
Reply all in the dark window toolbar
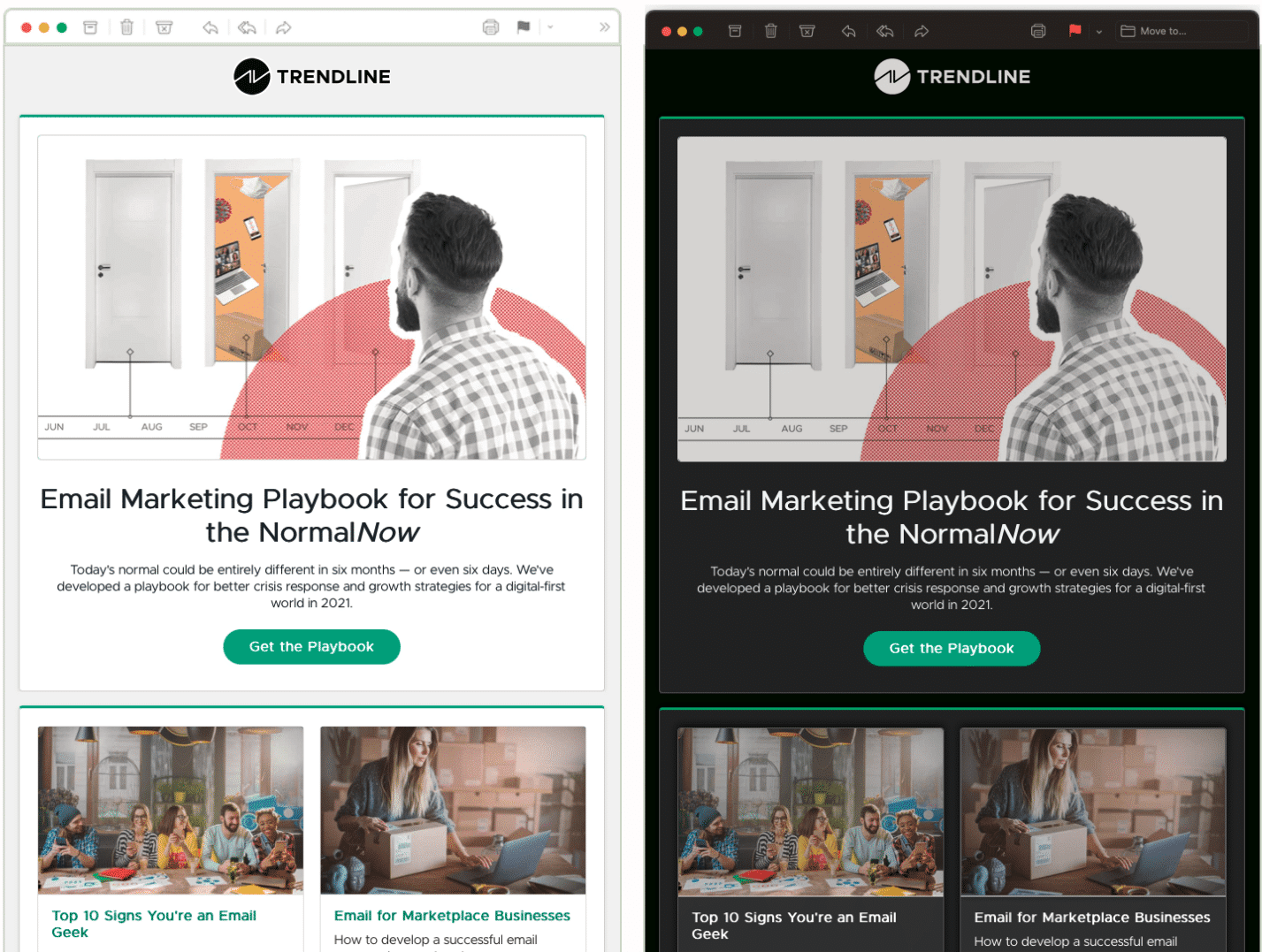click(885, 31)
